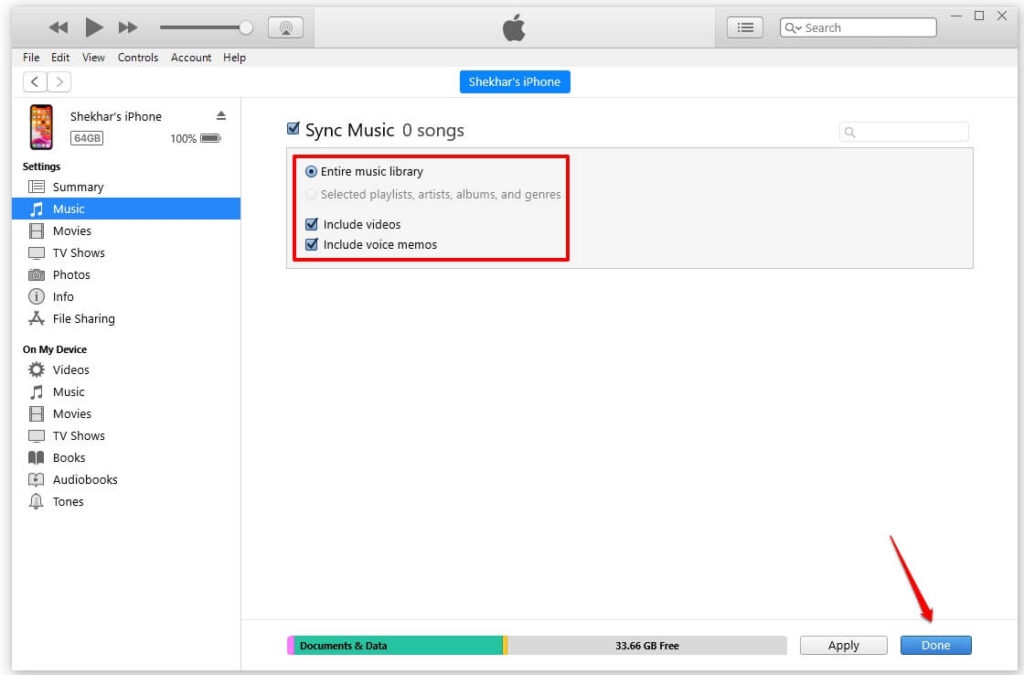Select Entire music library radio button

[x=312, y=172]
